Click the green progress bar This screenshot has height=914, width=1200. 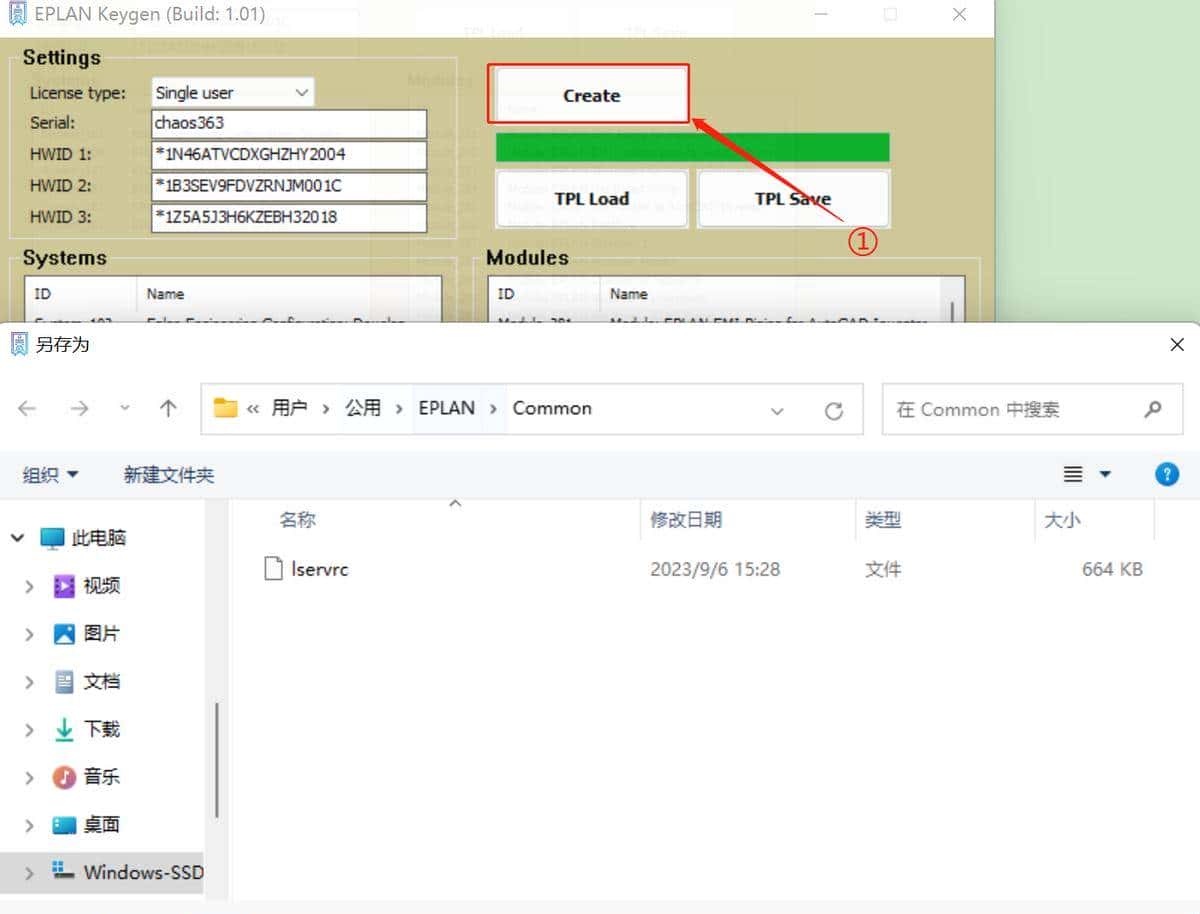coord(690,146)
